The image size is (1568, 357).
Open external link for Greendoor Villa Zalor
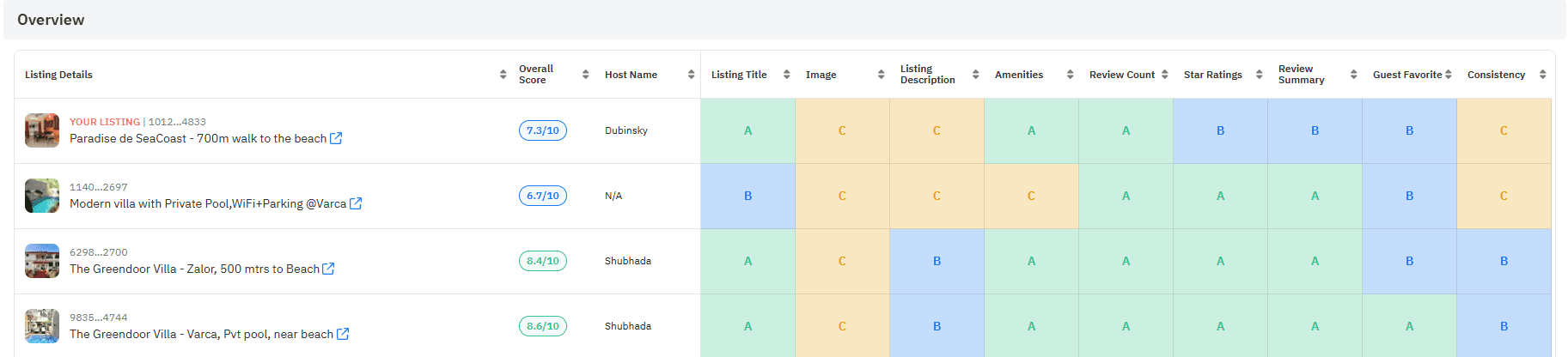[x=327, y=269]
